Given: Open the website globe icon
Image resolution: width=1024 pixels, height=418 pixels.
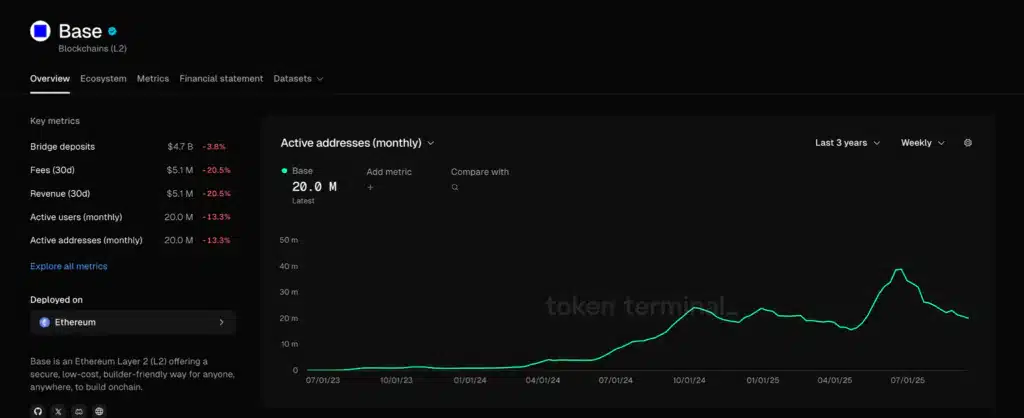Looking at the screenshot, I should (x=98, y=411).
